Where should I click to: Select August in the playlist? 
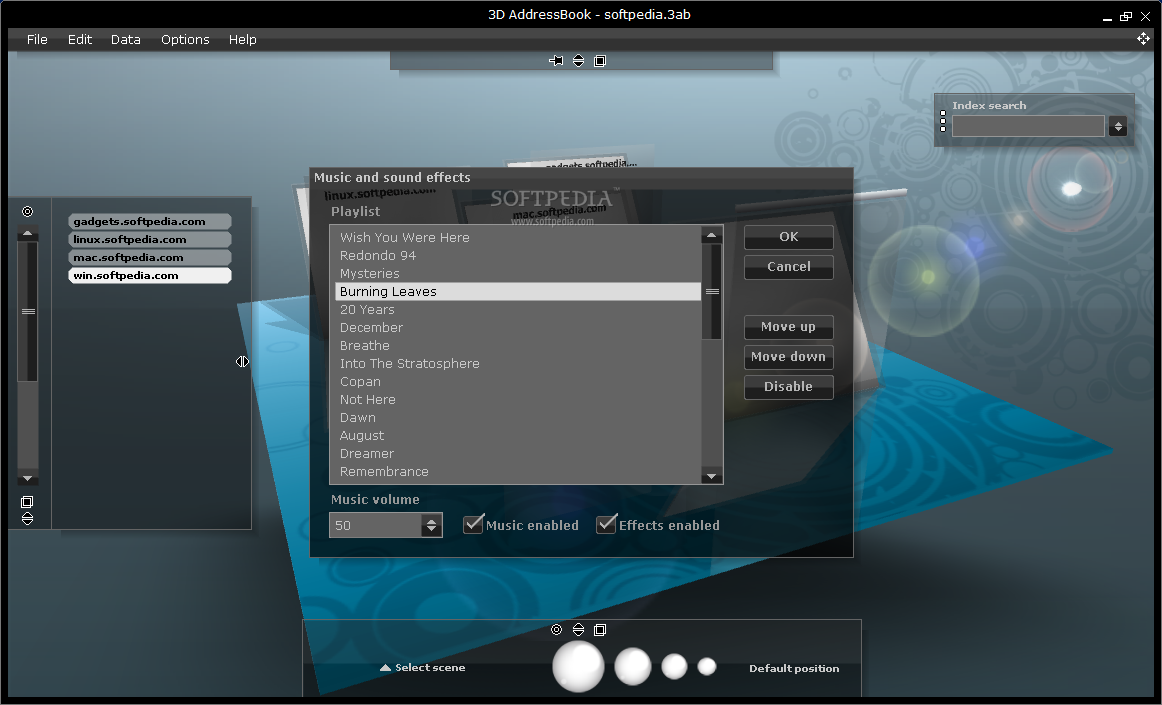point(517,435)
